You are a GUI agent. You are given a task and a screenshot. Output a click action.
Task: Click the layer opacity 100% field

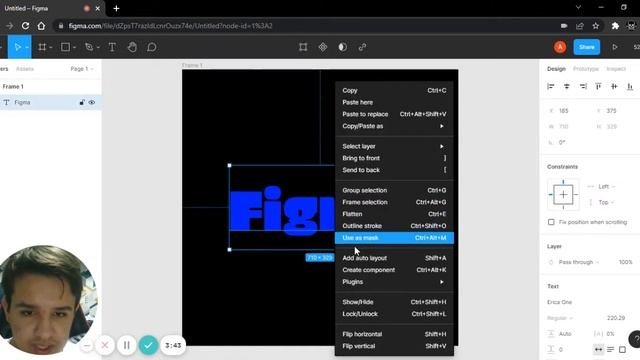tap(625, 262)
